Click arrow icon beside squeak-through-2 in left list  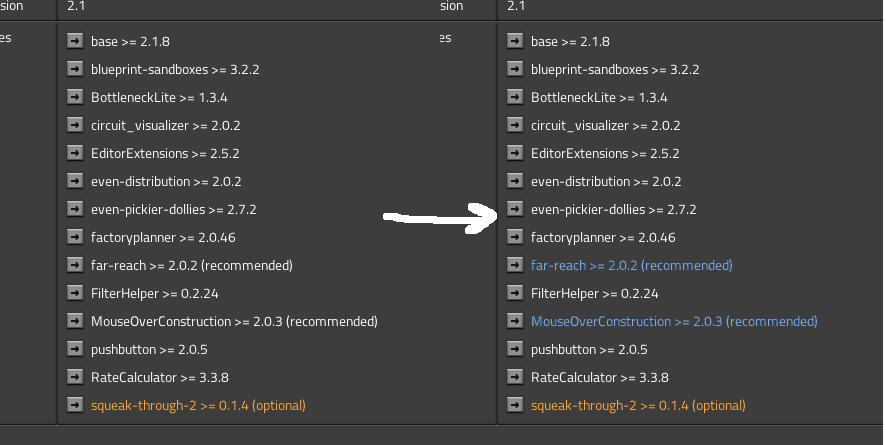click(x=75, y=405)
